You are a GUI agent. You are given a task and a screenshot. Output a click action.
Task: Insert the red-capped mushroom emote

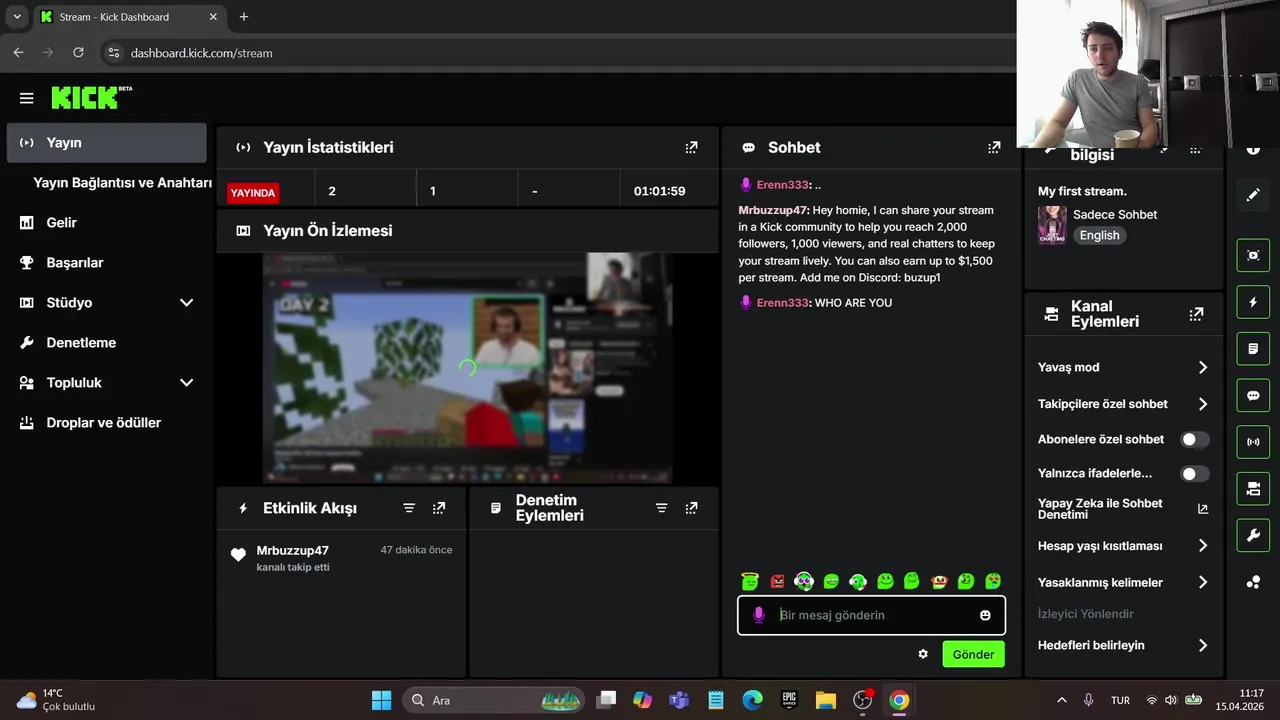[x=939, y=581]
